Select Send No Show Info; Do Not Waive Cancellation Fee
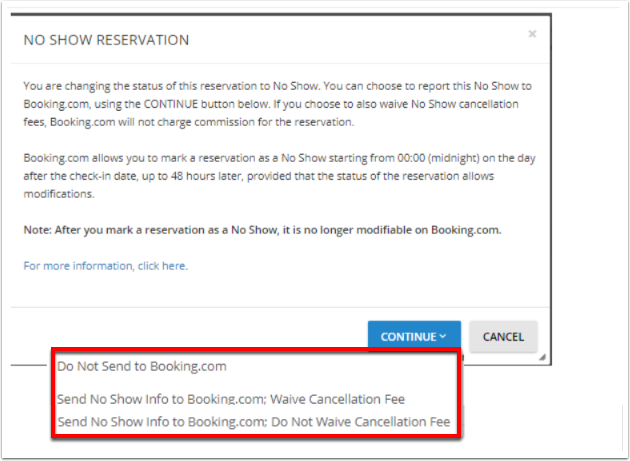The height and width of the screenshot is (461, 630). pos(254,422)
